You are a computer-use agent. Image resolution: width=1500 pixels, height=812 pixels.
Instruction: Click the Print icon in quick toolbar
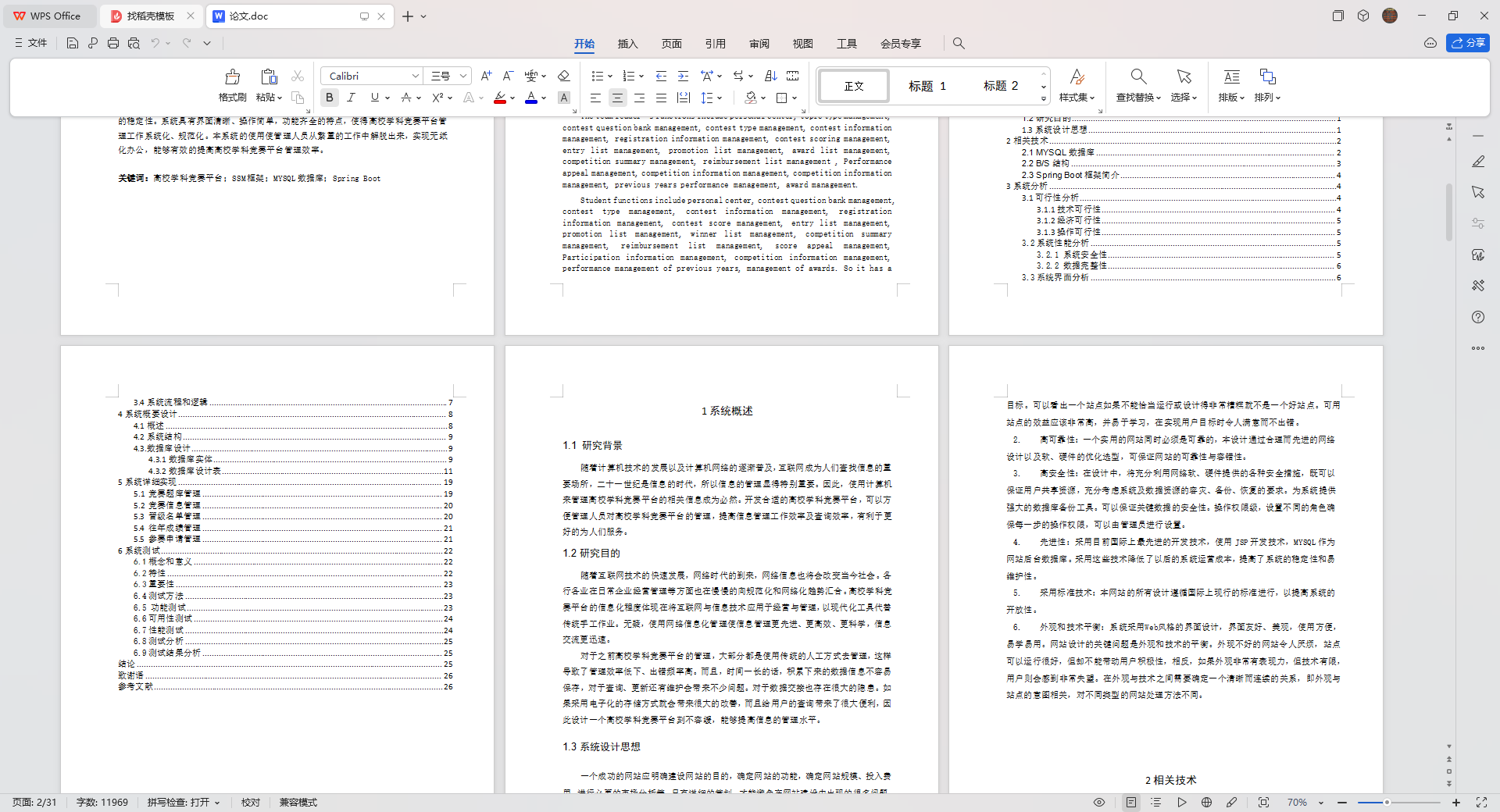tap(112, 43)
